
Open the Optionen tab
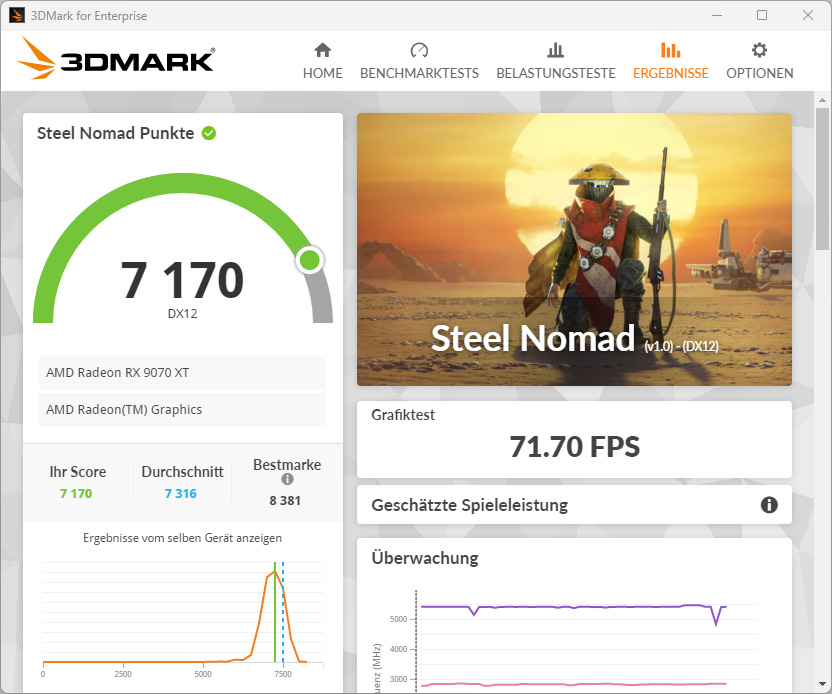(x=759, y=61)
